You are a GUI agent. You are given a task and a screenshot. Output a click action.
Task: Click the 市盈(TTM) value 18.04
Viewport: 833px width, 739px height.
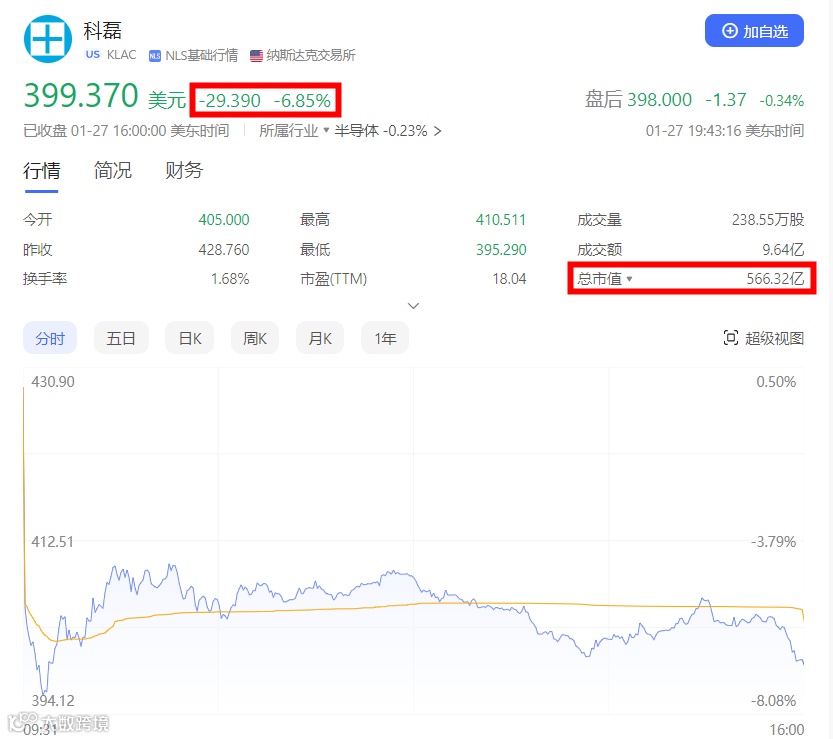(x=509, y=278)
